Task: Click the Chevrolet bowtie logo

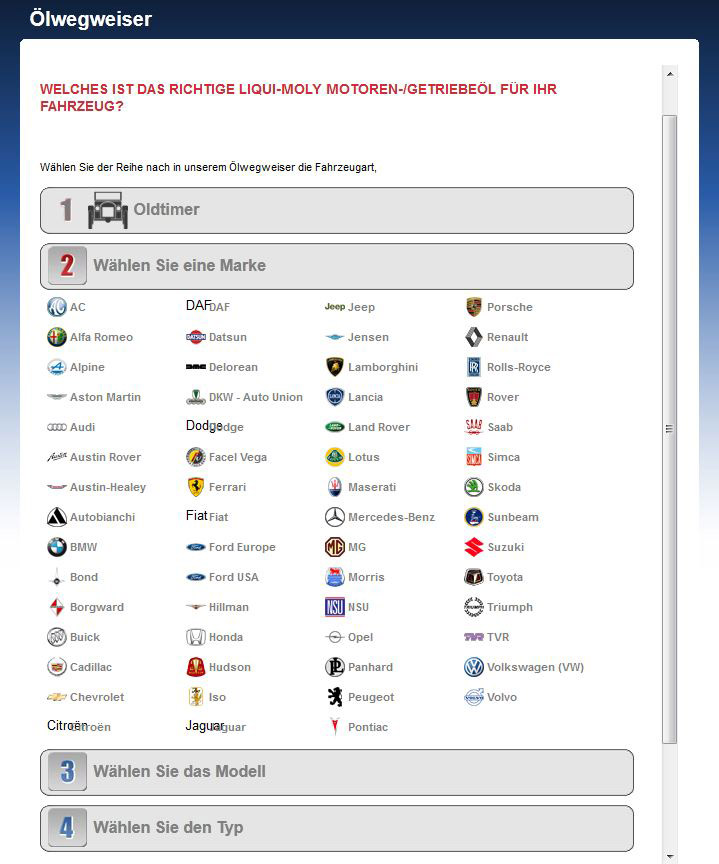Action: [x=57, y=697]
